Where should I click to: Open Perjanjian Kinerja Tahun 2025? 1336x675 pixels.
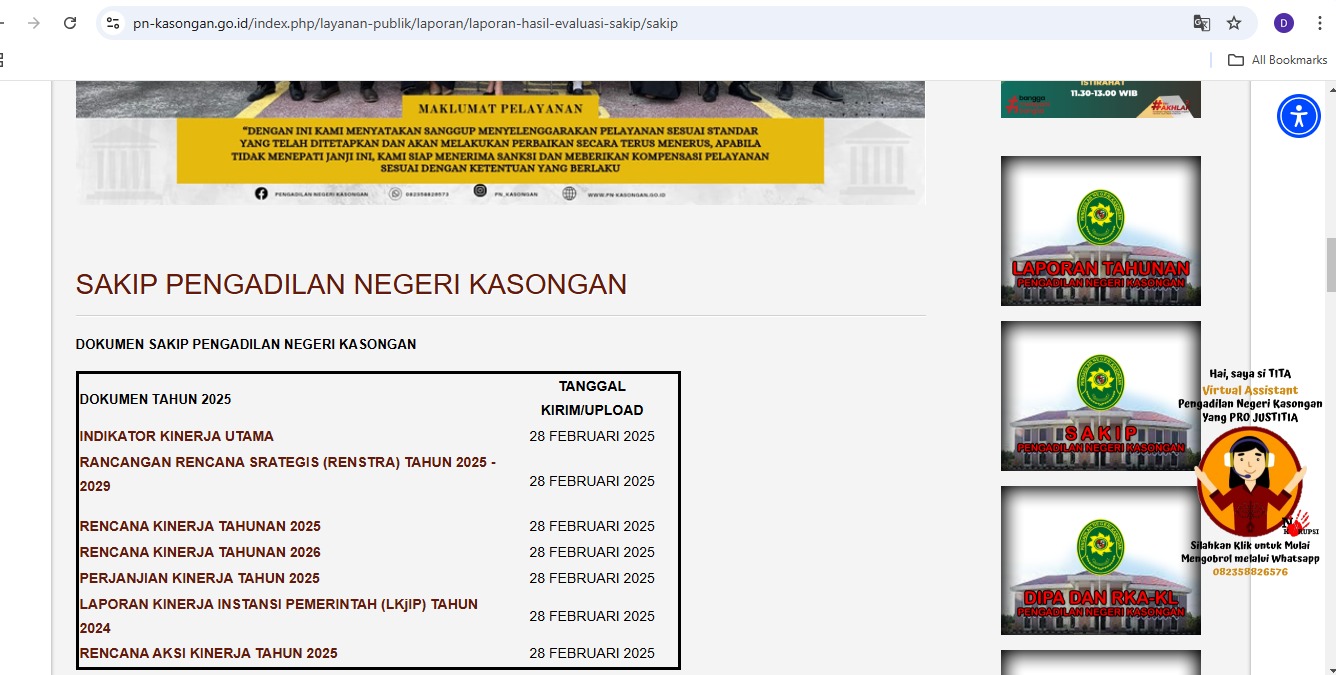point(199,578)
